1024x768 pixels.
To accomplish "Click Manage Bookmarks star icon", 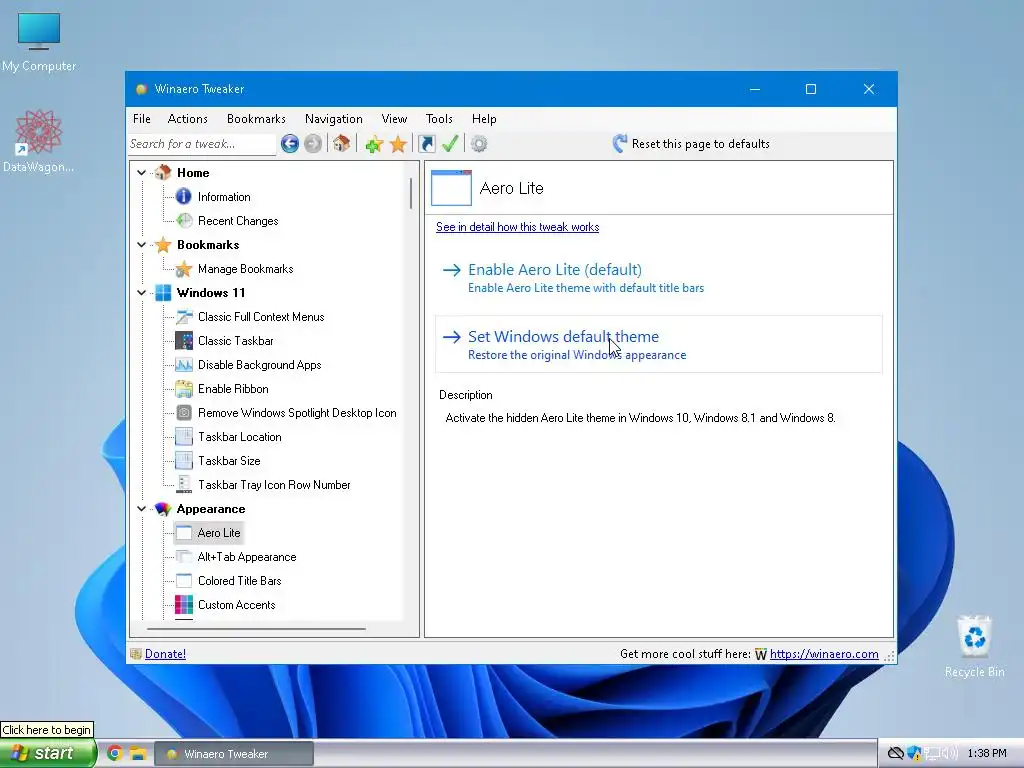I will coord(184,268).
